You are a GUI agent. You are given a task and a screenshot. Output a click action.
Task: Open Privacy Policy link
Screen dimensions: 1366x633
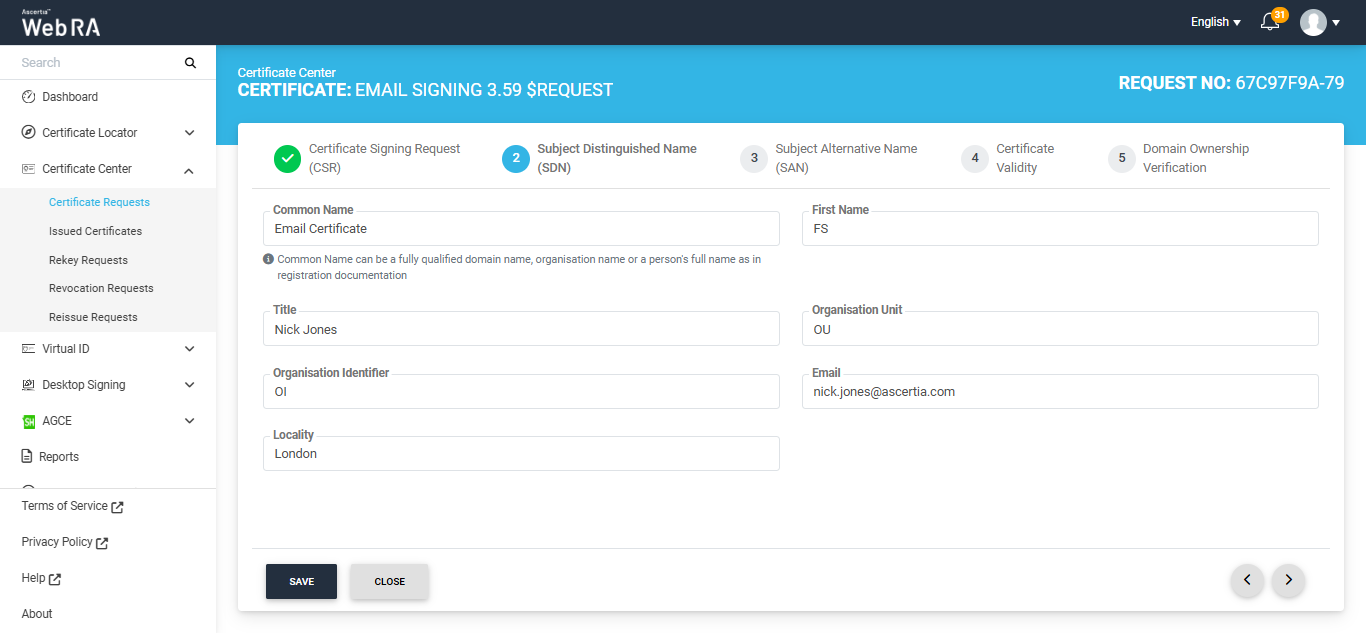[x=57, y=542]
